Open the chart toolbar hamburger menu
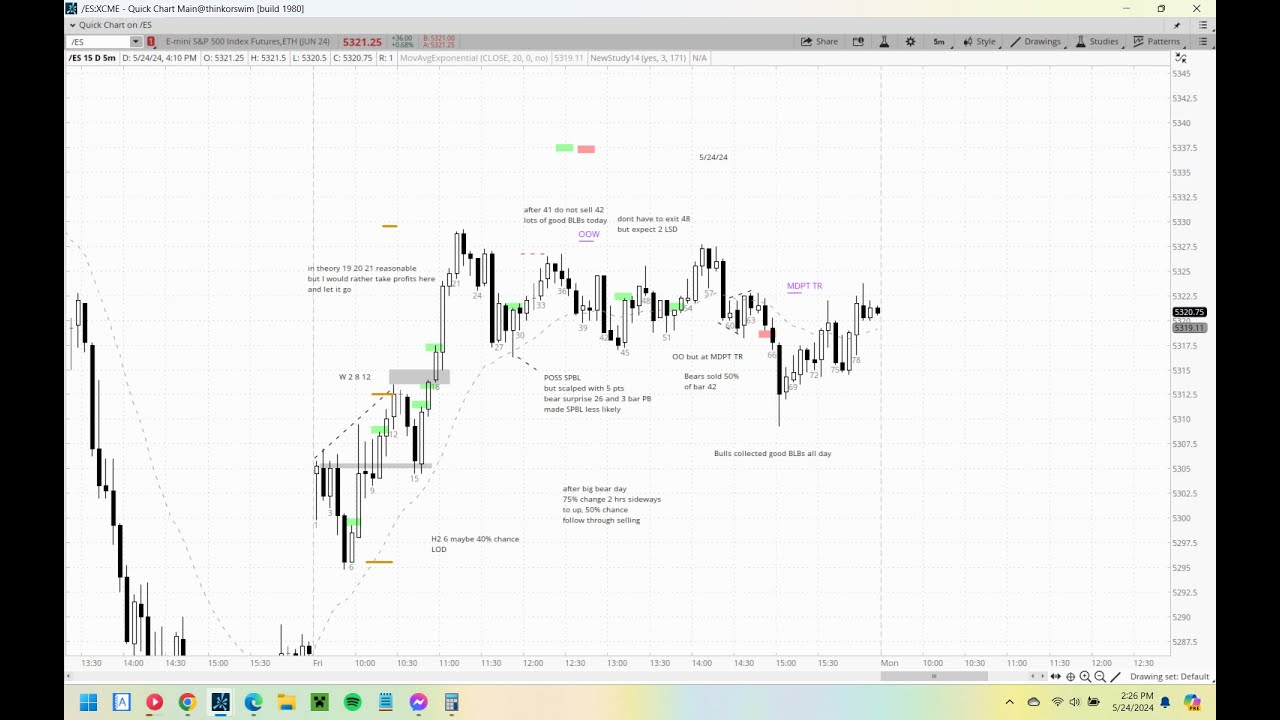The width and height of the screenshot is (1280, 720). pos(1203,42)
